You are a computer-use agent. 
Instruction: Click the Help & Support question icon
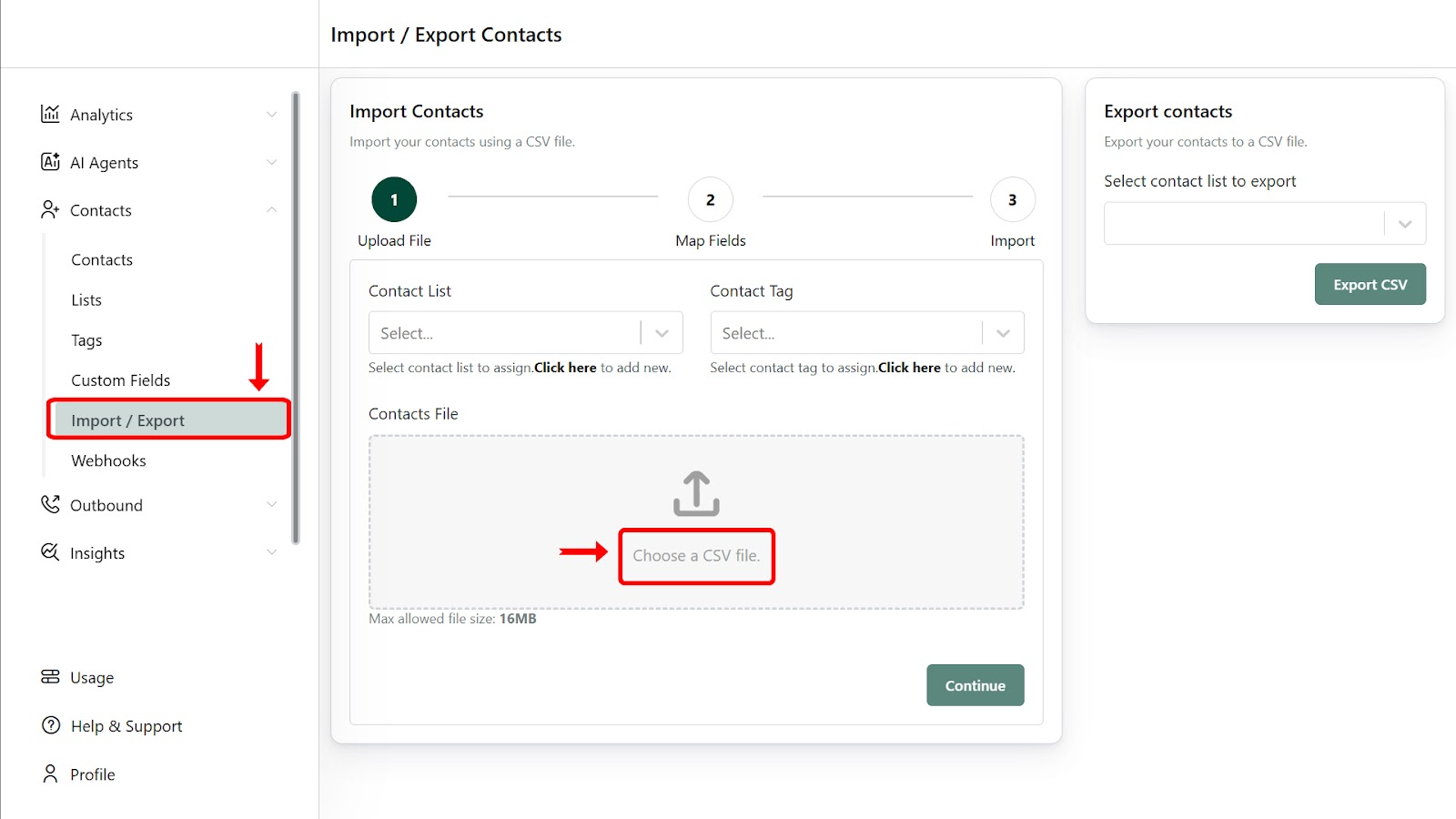pyautogui.click(x=51, y=725)
